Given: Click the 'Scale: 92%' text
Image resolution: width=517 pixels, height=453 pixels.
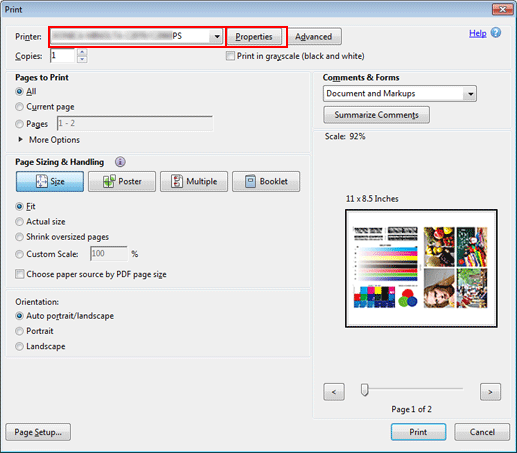Looking at the screenshot, I should (345, 136).
